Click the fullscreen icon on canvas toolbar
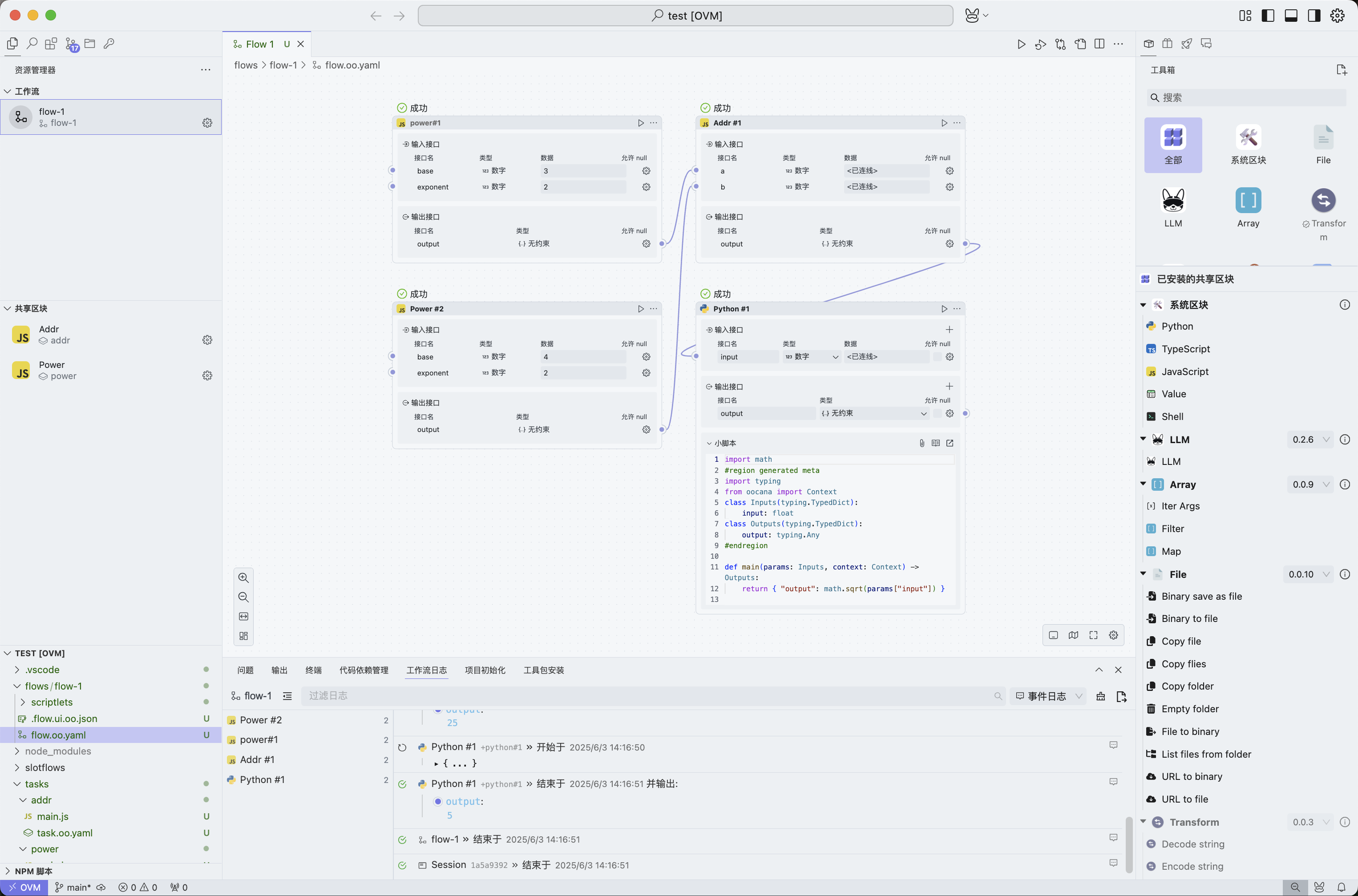This screenshot has height=896, width=1358. coord(1093,635)
